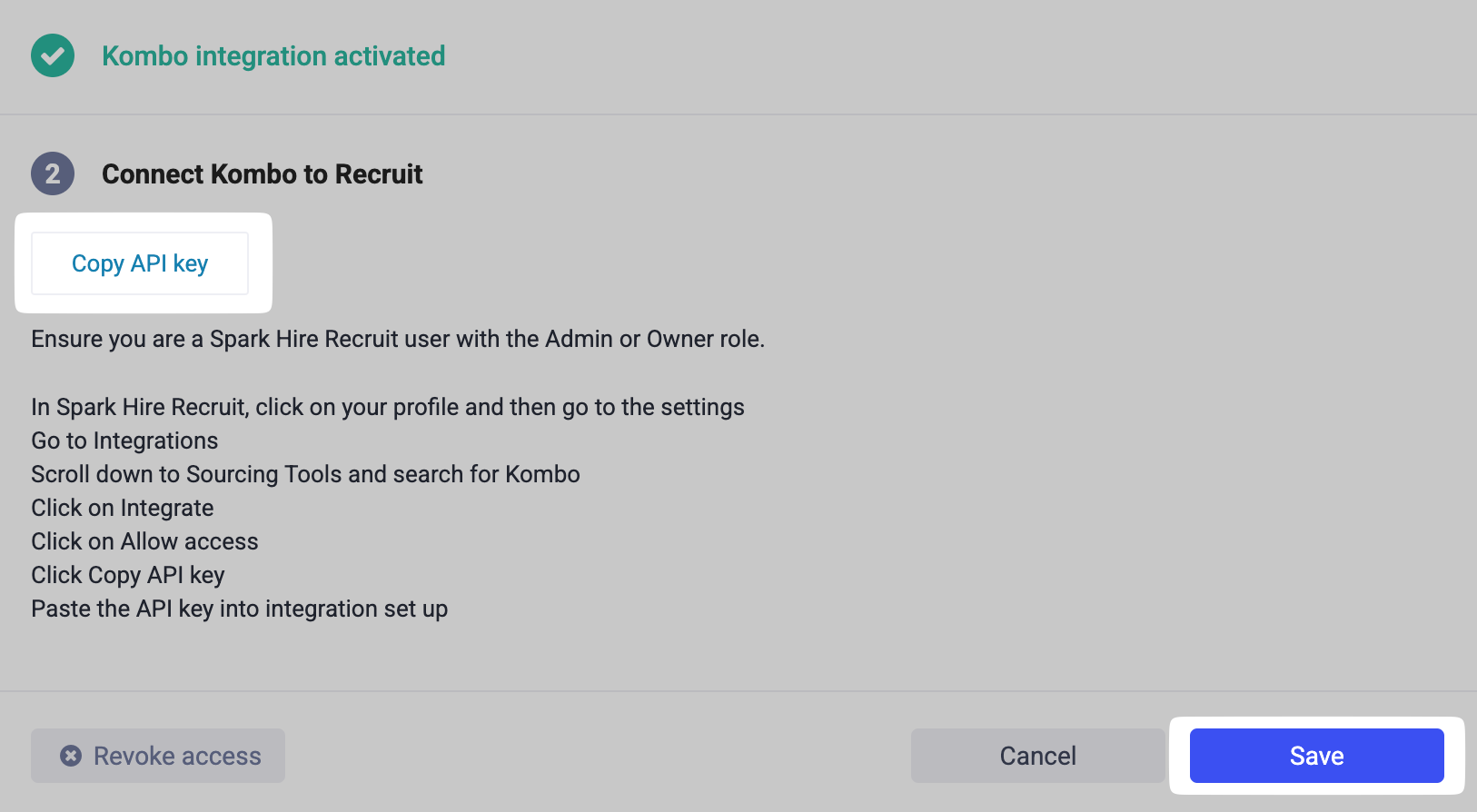Viewport: 1477px width, 812px height.
Task: Click the 'Paste the API key' instruction line
Action: (x=239, y=609)
